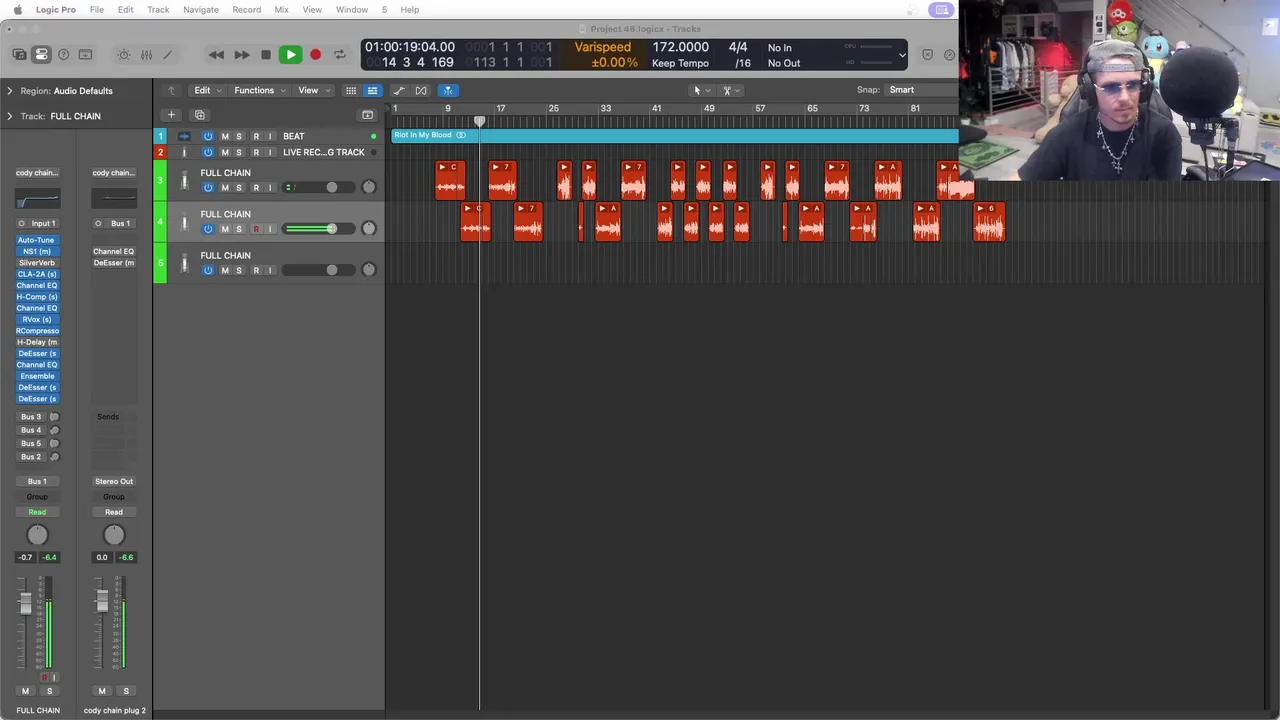Open the Track menu
Image resolution: width=1280 pixels, height=720 pixels.
tap(158, 9)
